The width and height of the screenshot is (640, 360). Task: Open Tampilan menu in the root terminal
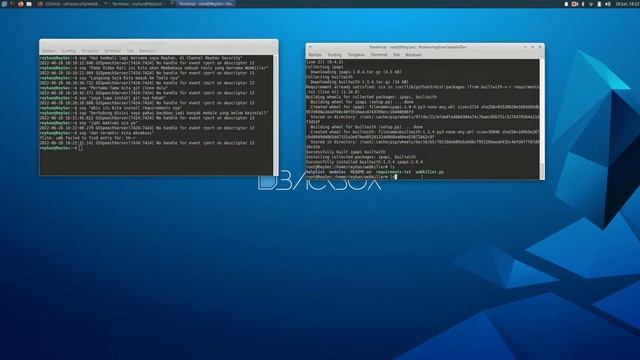pos(356,55)
